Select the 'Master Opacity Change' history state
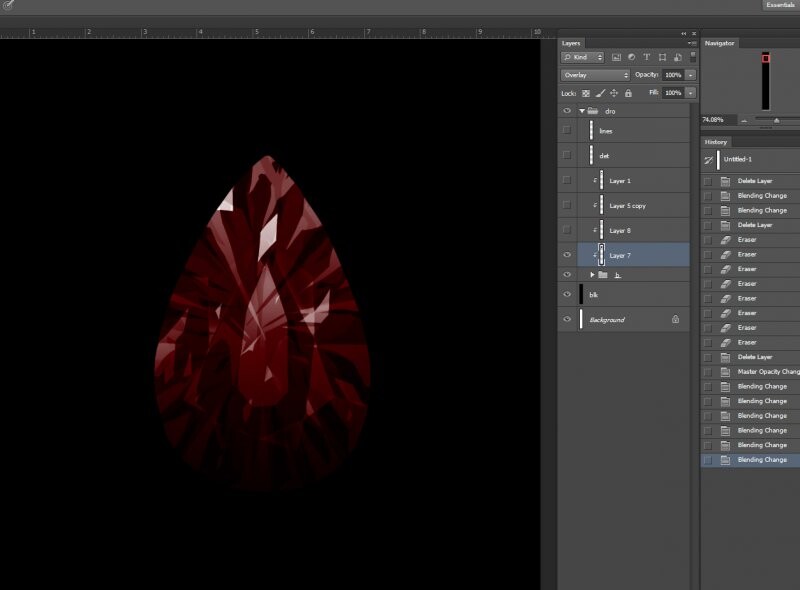Viewport: 800px width, 590px height. (x=768, y=371)
